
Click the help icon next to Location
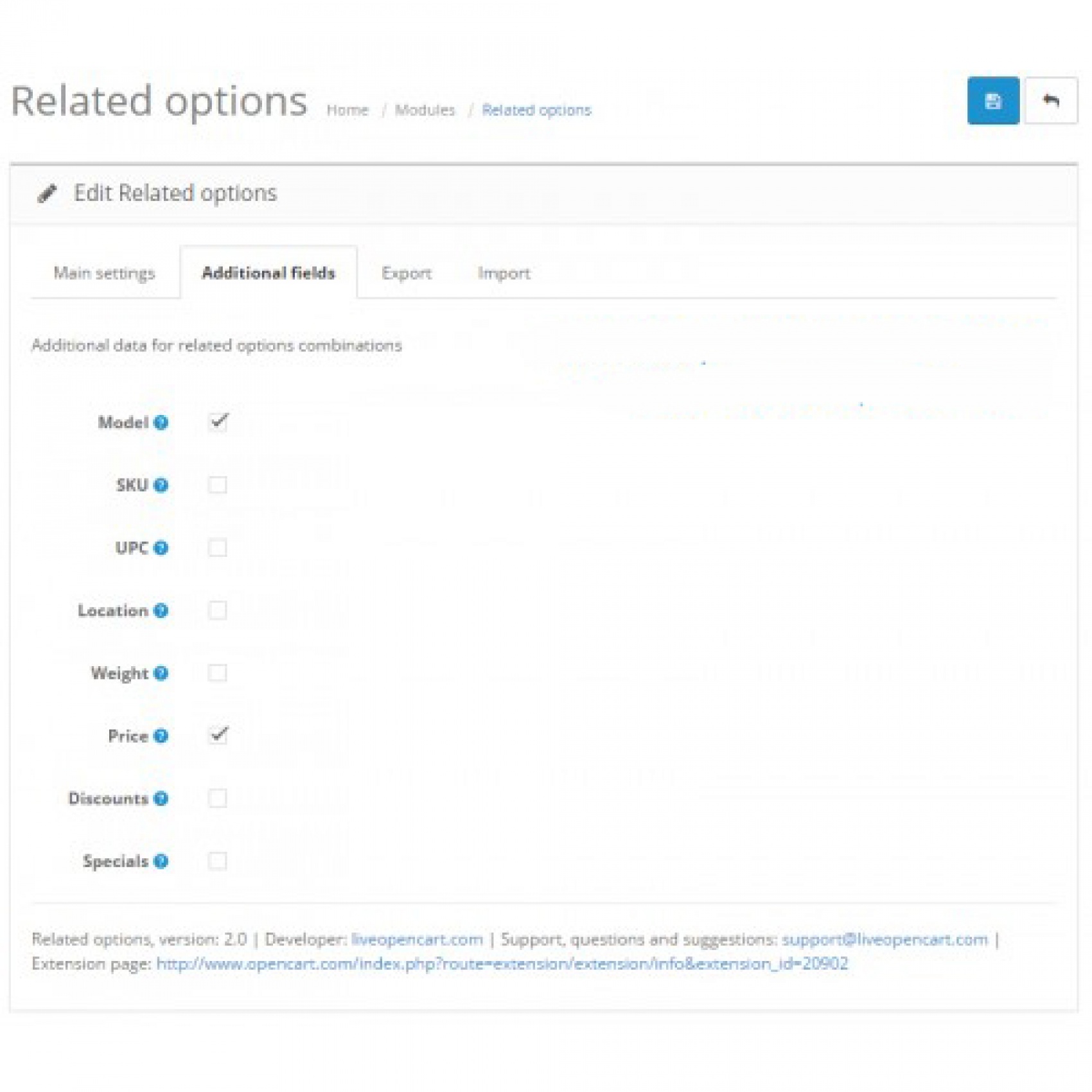tap(161, 610)
